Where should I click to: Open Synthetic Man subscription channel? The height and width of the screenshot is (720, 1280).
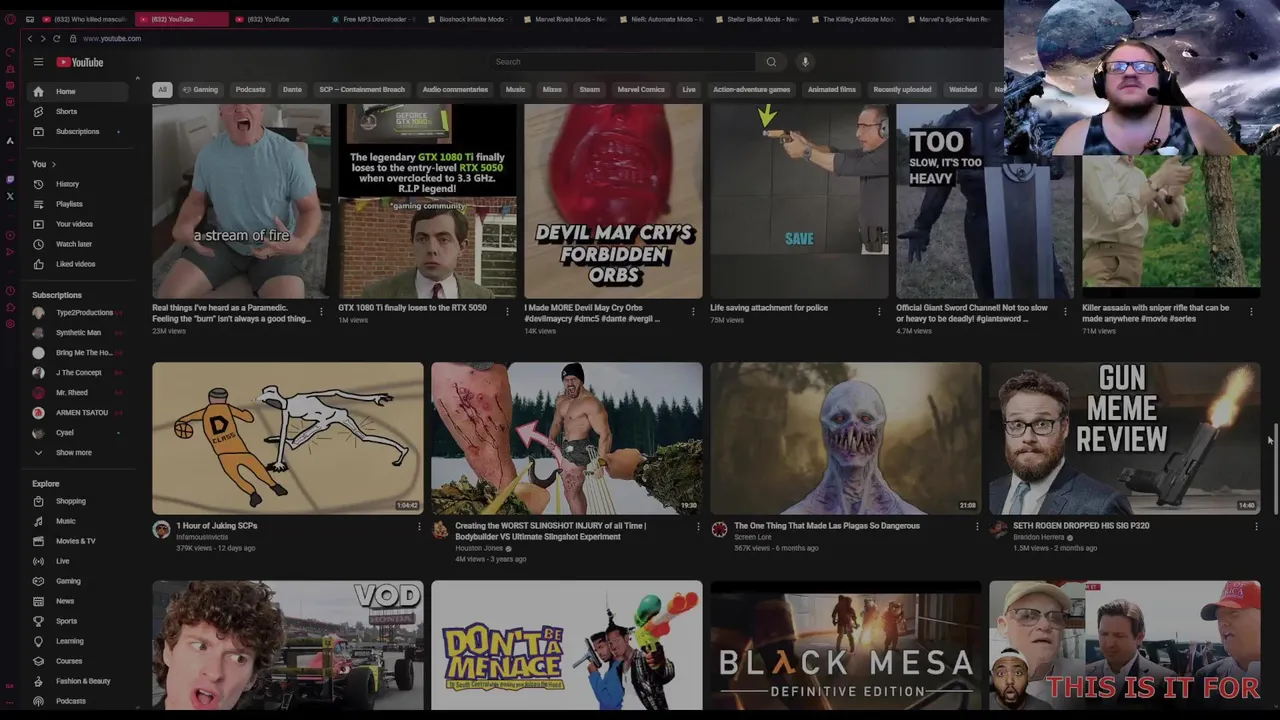coord(78,333)
